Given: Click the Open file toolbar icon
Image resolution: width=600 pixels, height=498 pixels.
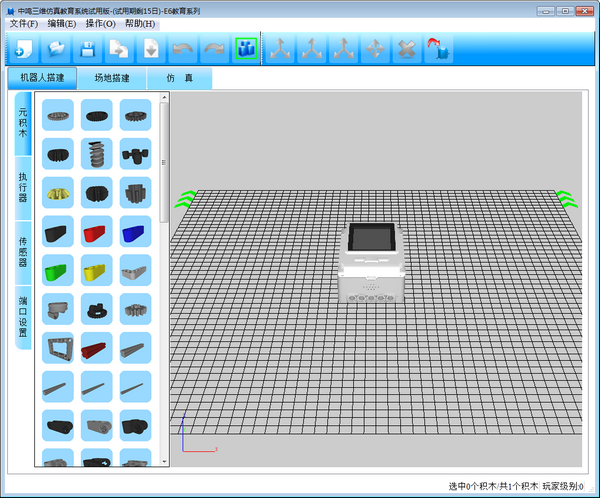Looking at the screenshot, I should click(55, 48).
